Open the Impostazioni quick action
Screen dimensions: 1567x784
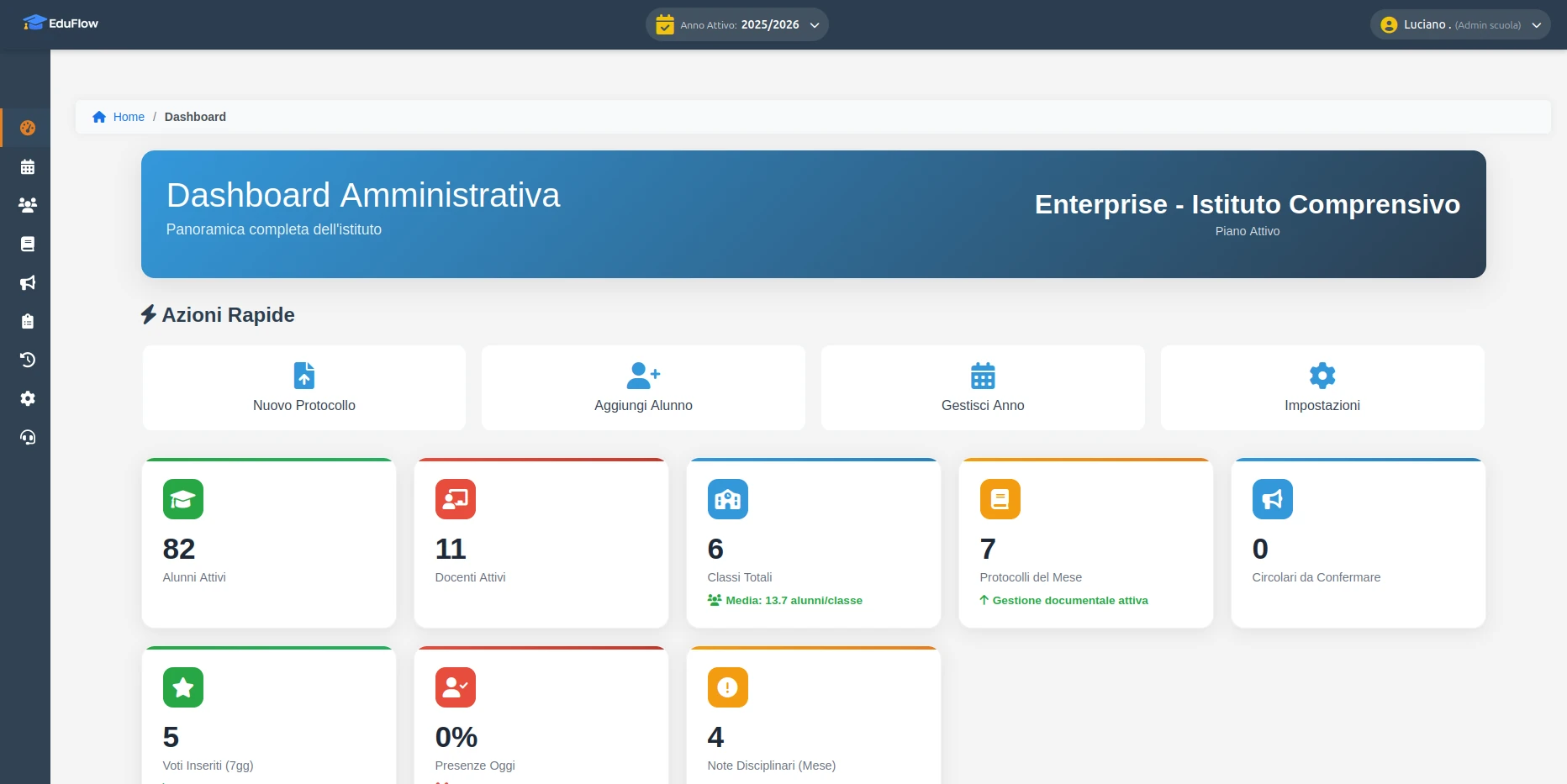1322,387
